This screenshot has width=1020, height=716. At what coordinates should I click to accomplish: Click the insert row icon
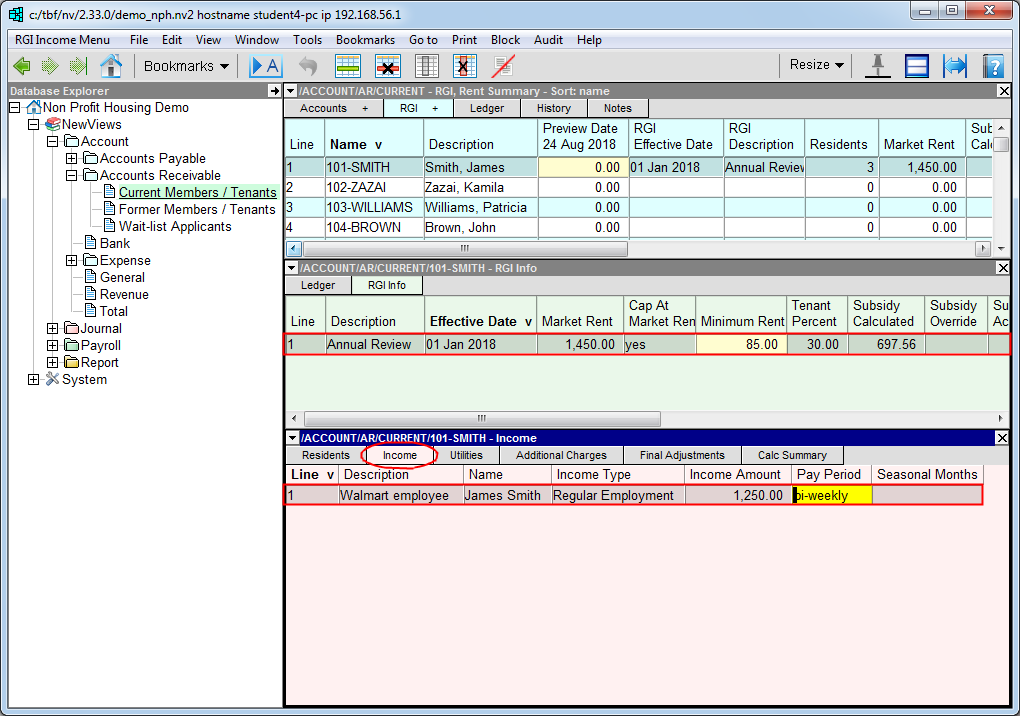click(348, 66)
